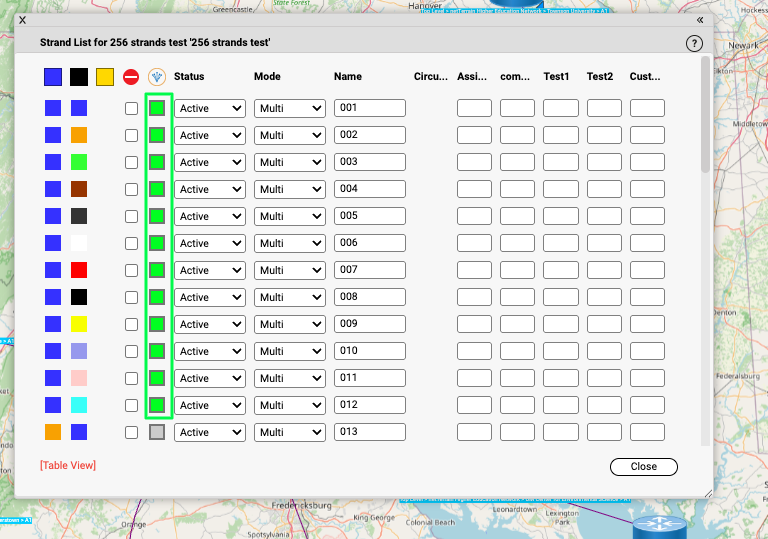
Task: Click the router icon on the map
Action: click(x=654, y=525)
